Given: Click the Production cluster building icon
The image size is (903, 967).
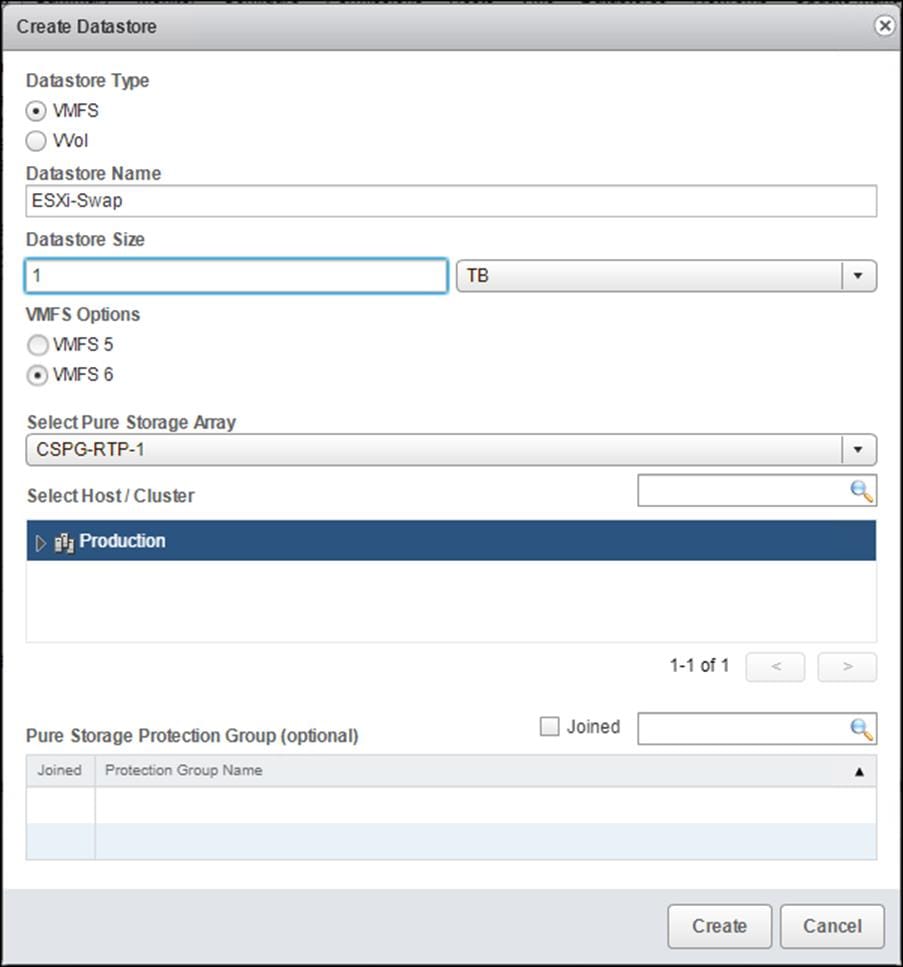Looking at the screenshot, I should tap(64, 541).
